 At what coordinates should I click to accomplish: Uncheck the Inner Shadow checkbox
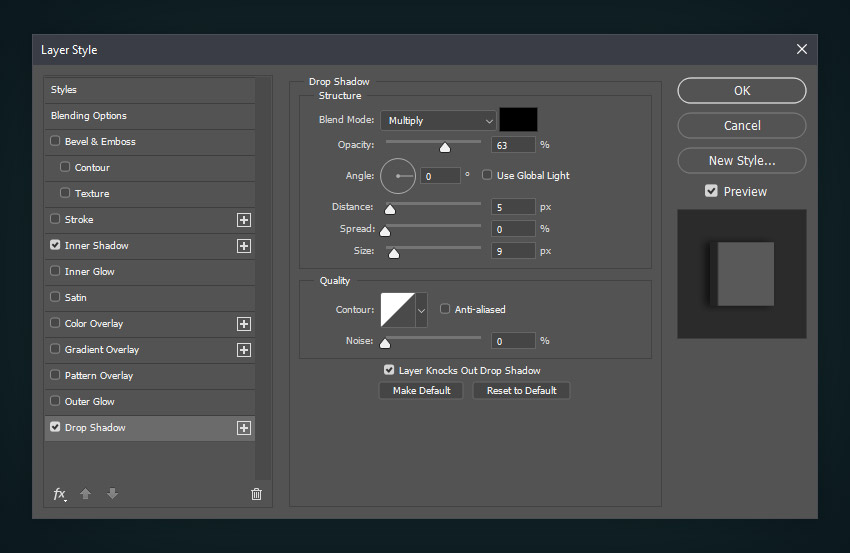pos(55,245)
